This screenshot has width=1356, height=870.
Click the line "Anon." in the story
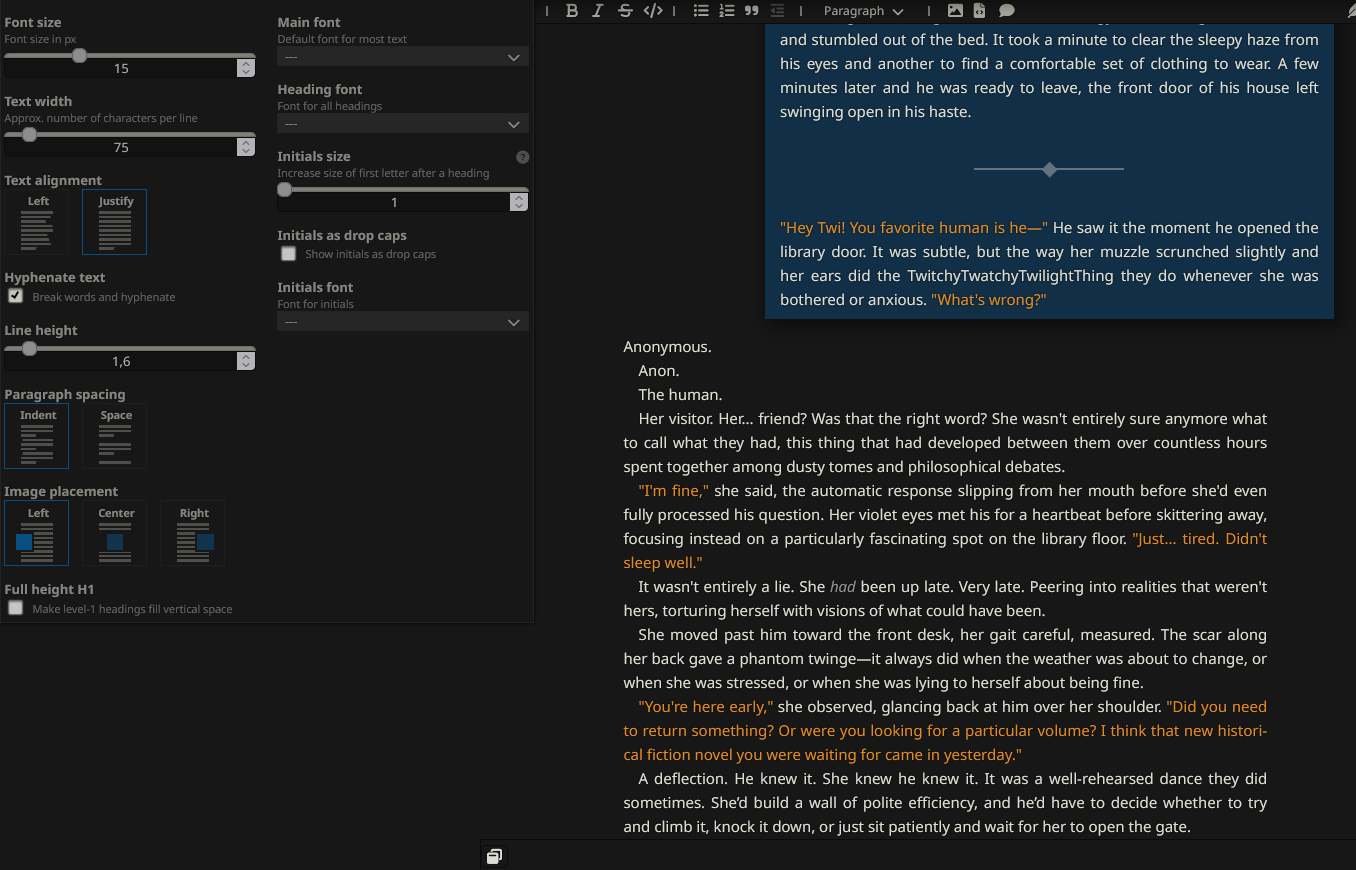659,371
